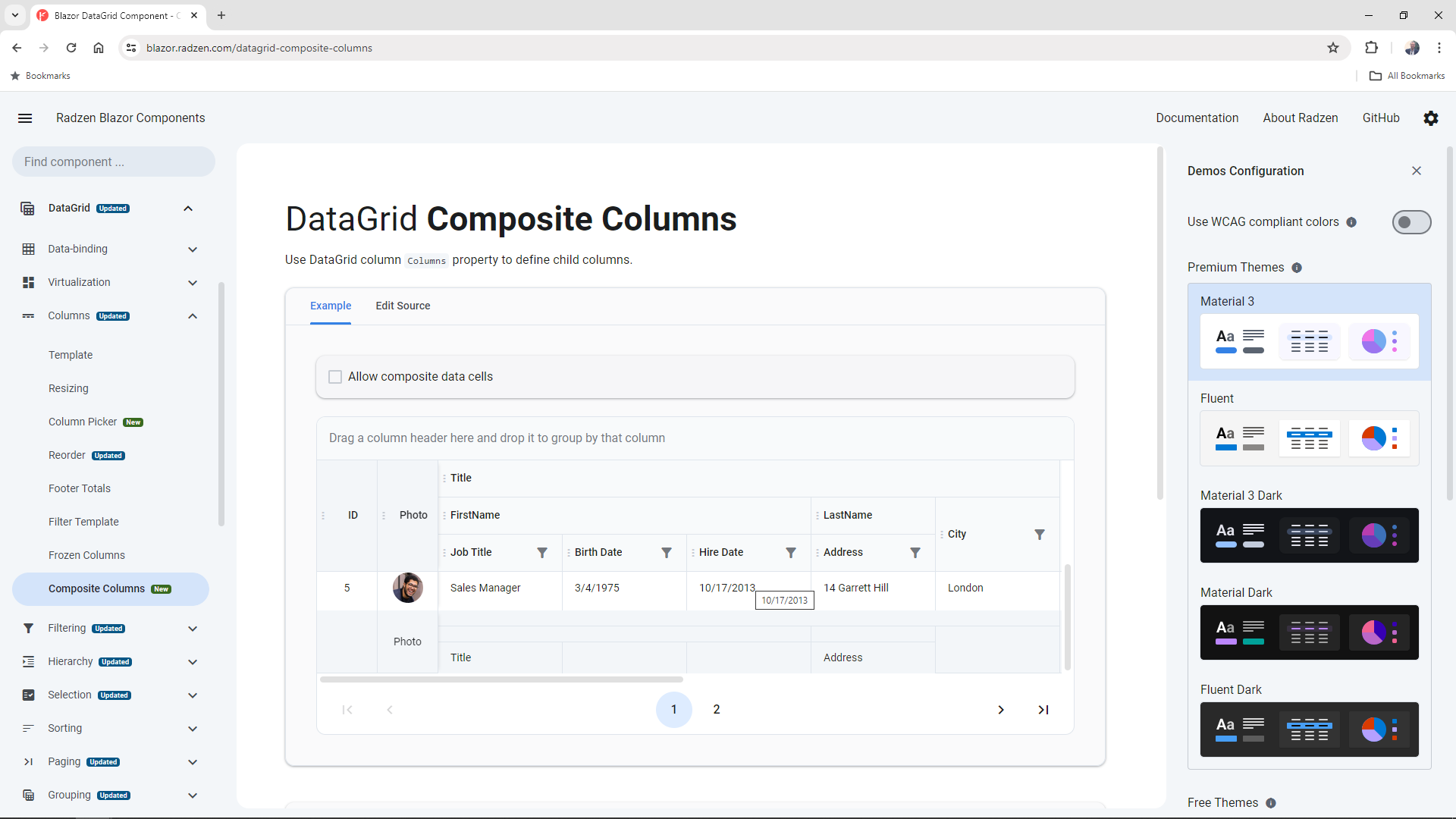Click next page arrow in pager
This screenshot has height=819, width=1456.
(1001, 710)
